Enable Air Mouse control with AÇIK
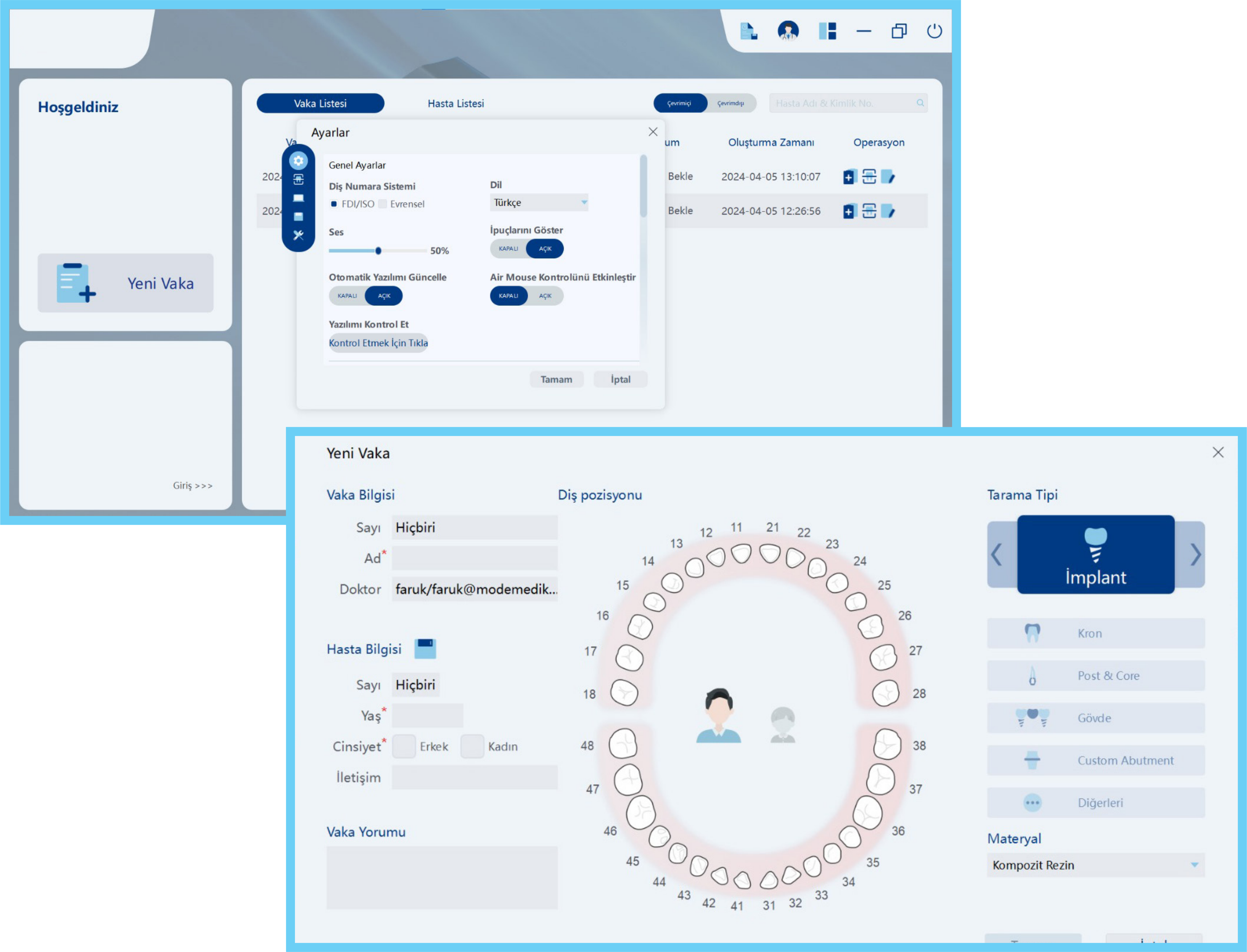Screen dimensions: 1247x952 [x=545, y=296]
